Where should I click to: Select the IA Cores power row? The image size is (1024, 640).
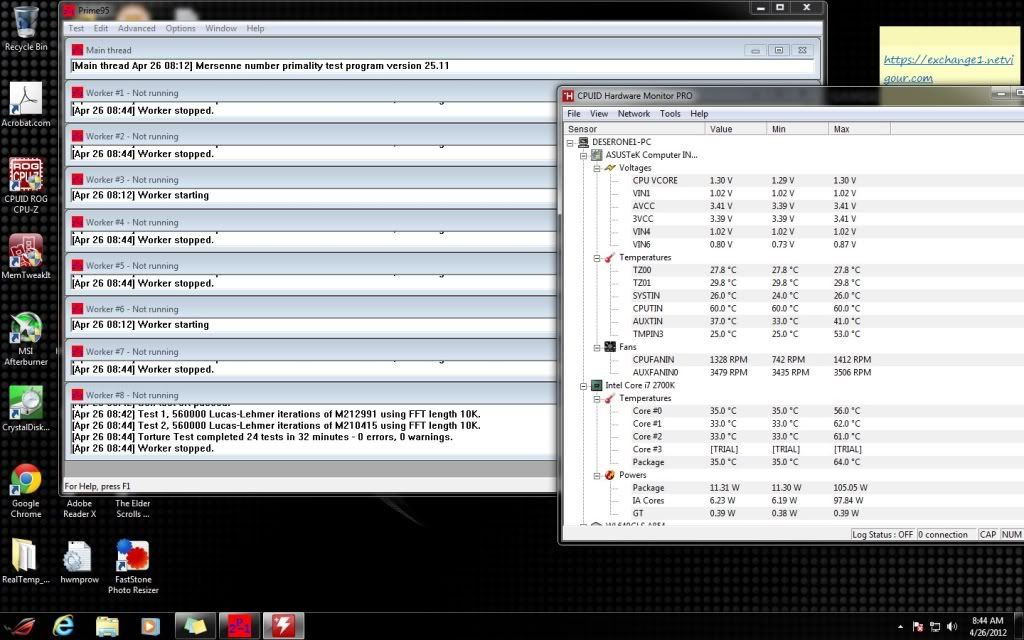tap(793, 500)
